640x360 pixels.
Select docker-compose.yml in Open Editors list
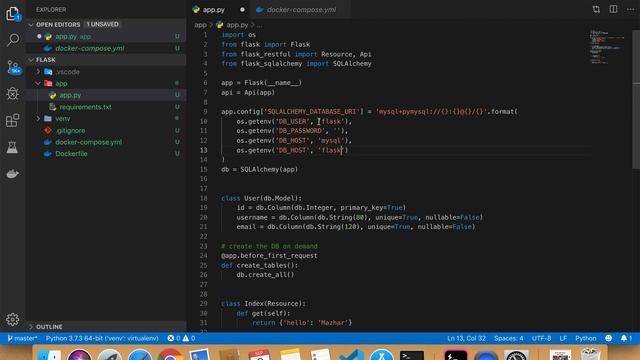pos(106,48)
